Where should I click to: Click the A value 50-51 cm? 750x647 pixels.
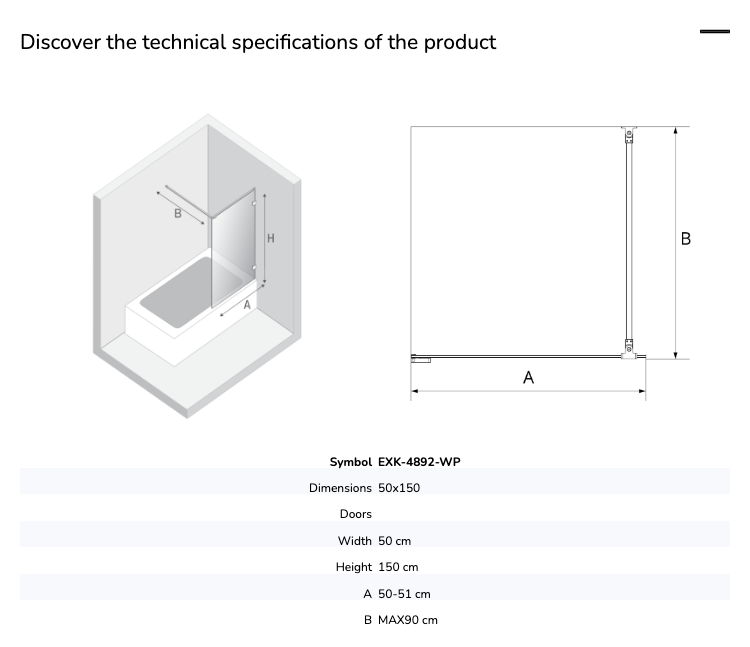click(x=404, y=594)
